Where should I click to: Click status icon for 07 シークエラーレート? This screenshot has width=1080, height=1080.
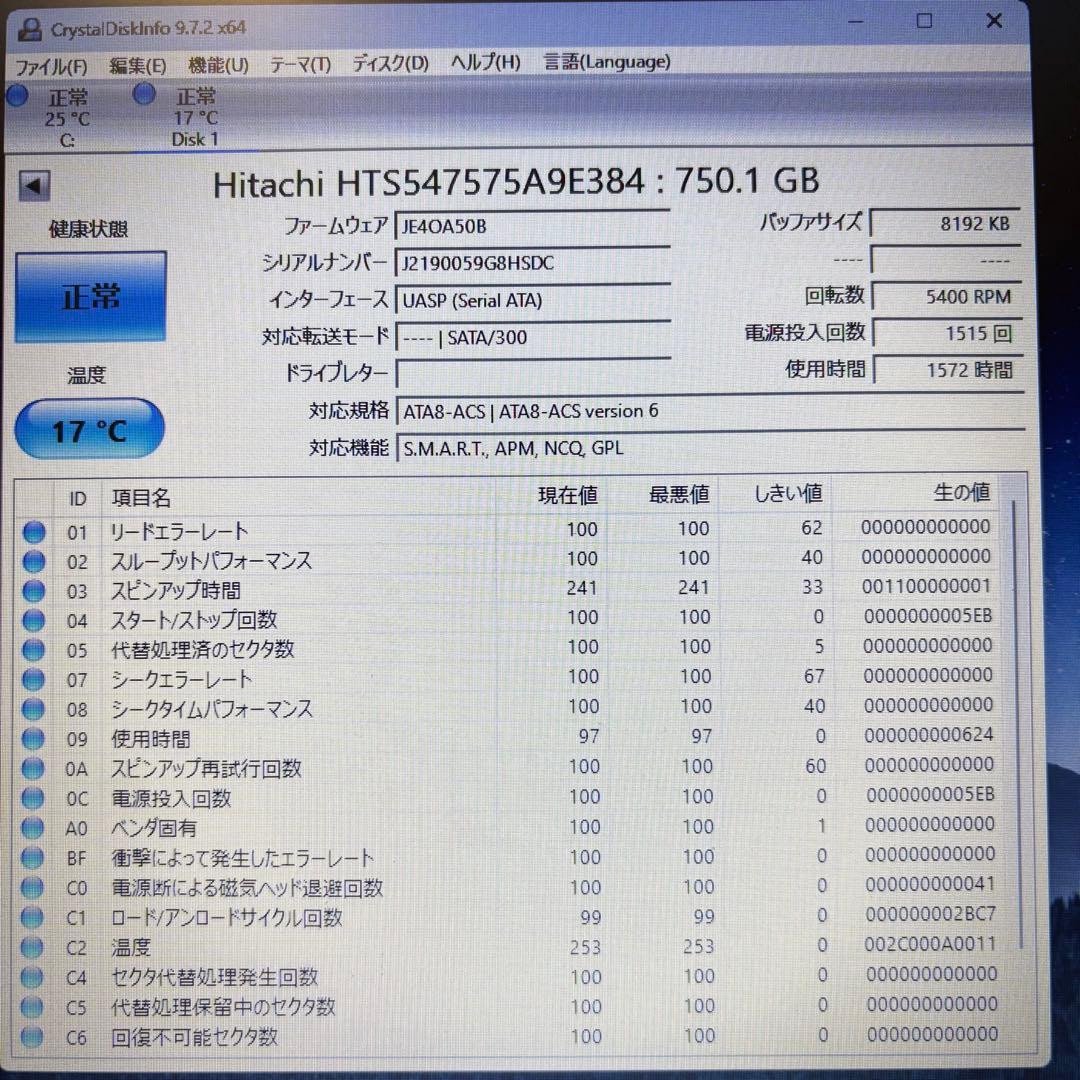[33, 680]
